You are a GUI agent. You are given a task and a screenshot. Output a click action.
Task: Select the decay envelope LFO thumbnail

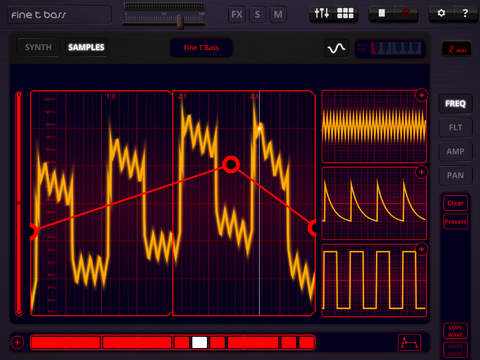tap(374, 203)
